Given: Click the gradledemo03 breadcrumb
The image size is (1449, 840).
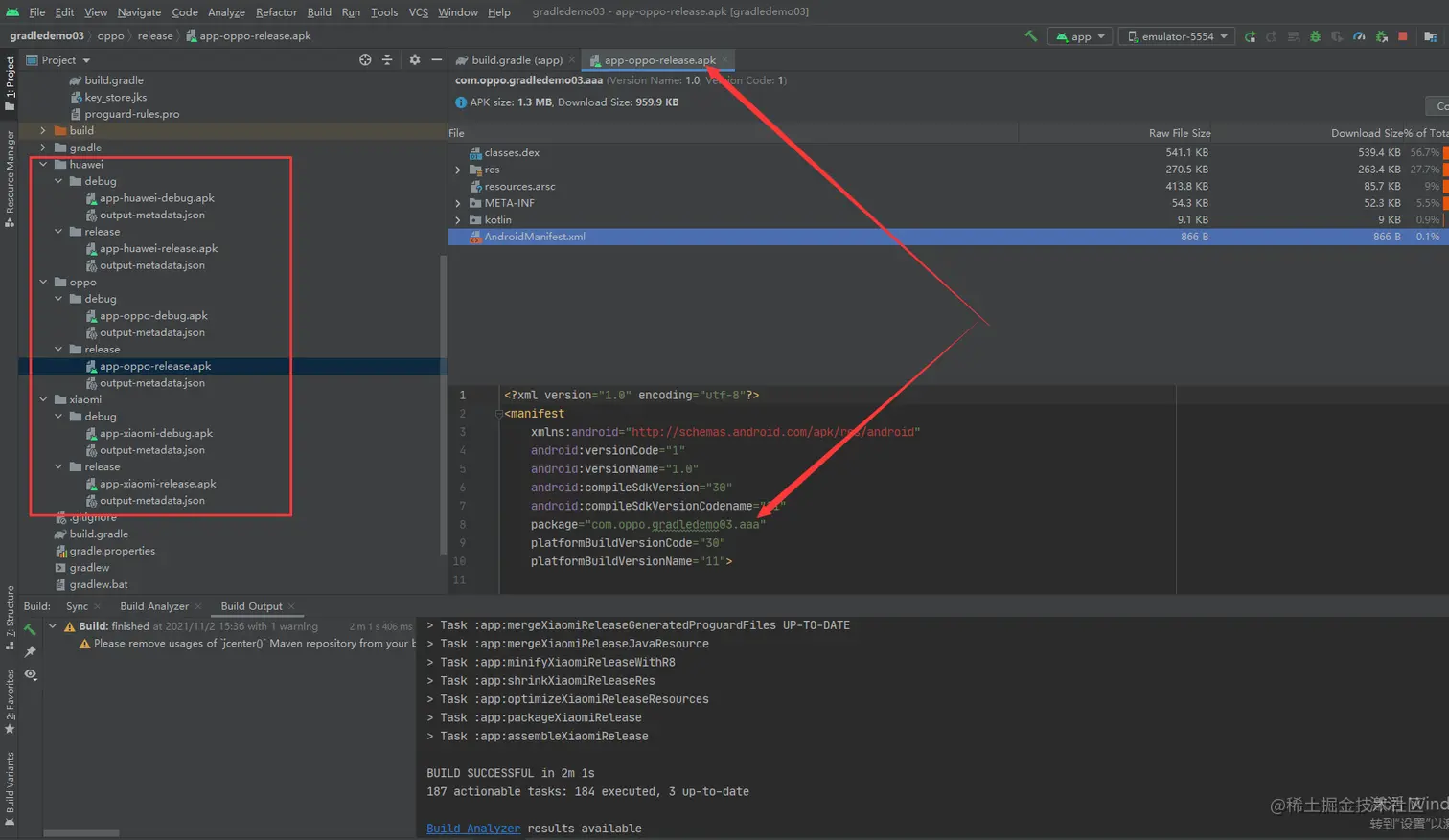Looking at the screenshot, I should click(x=47, y=36).
